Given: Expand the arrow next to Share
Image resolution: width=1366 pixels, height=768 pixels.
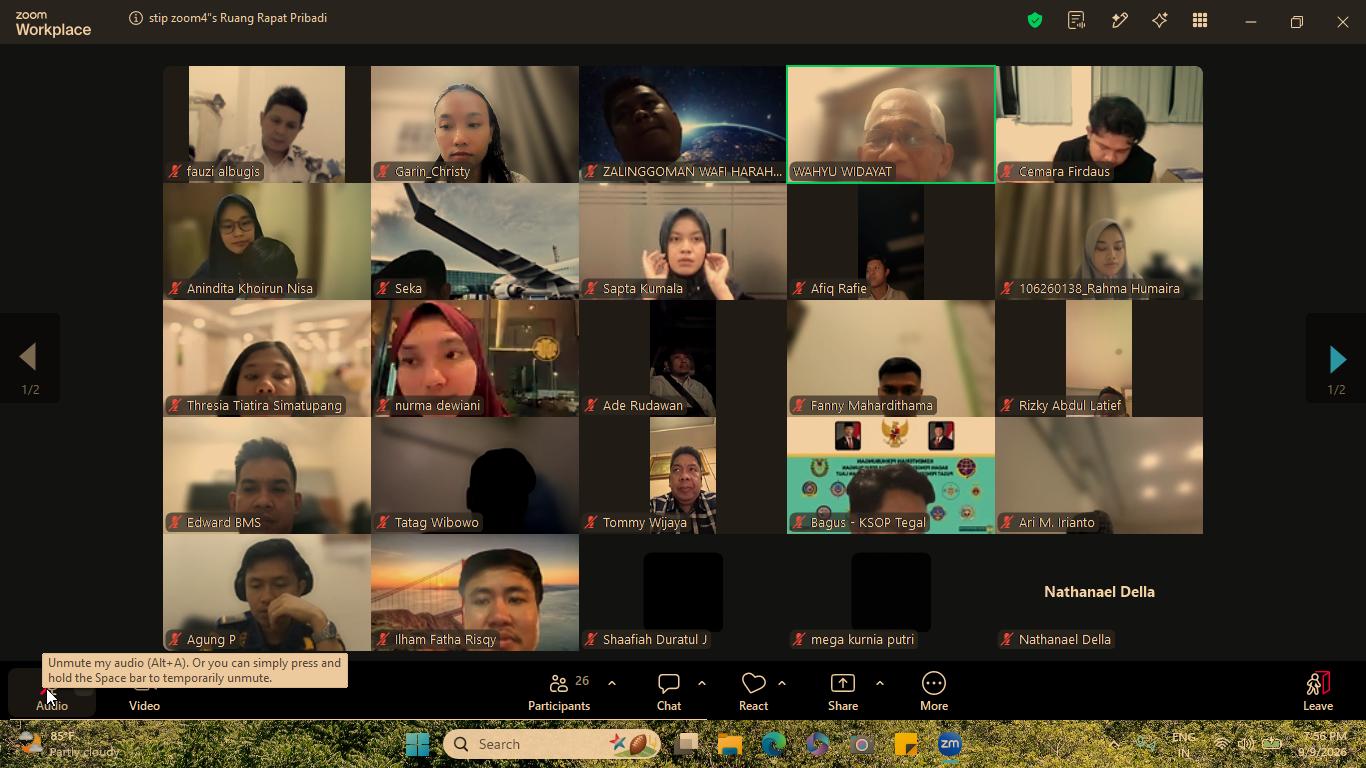Looking at the screenshot, I should (880, 683).
